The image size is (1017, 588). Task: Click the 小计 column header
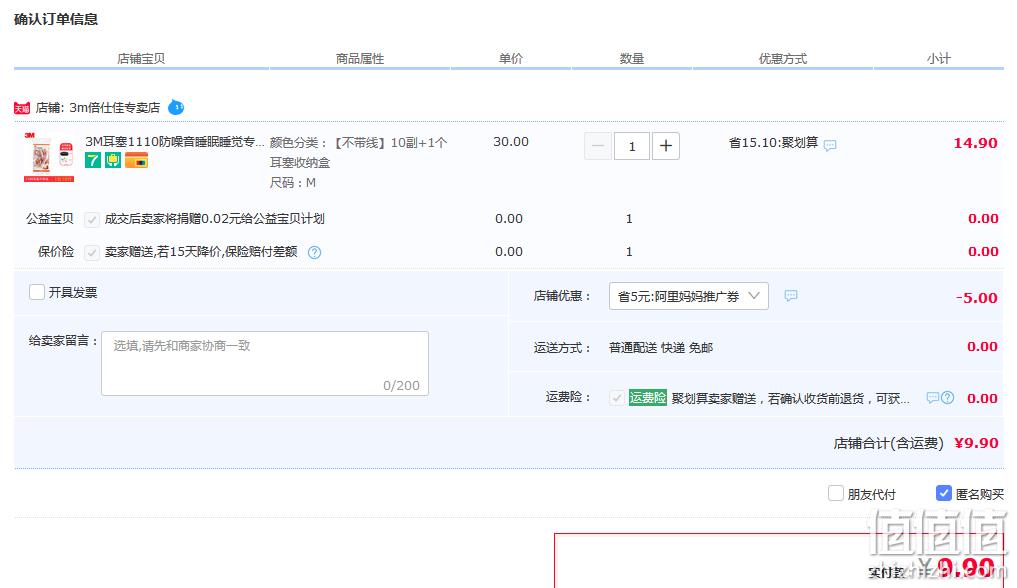click(939, 58)
